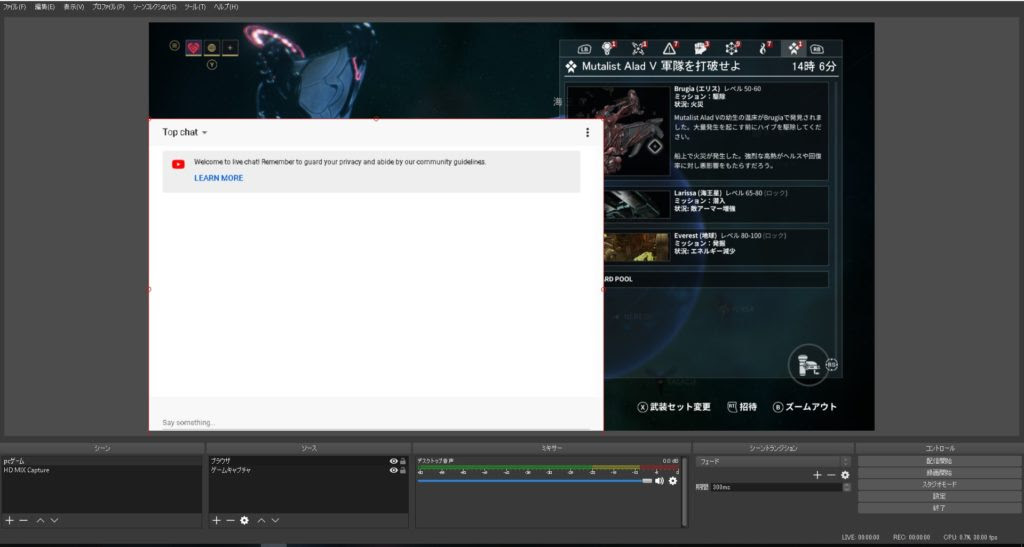Expand the Top chat dropdown

pyautogui.click(x=185, y=133)
